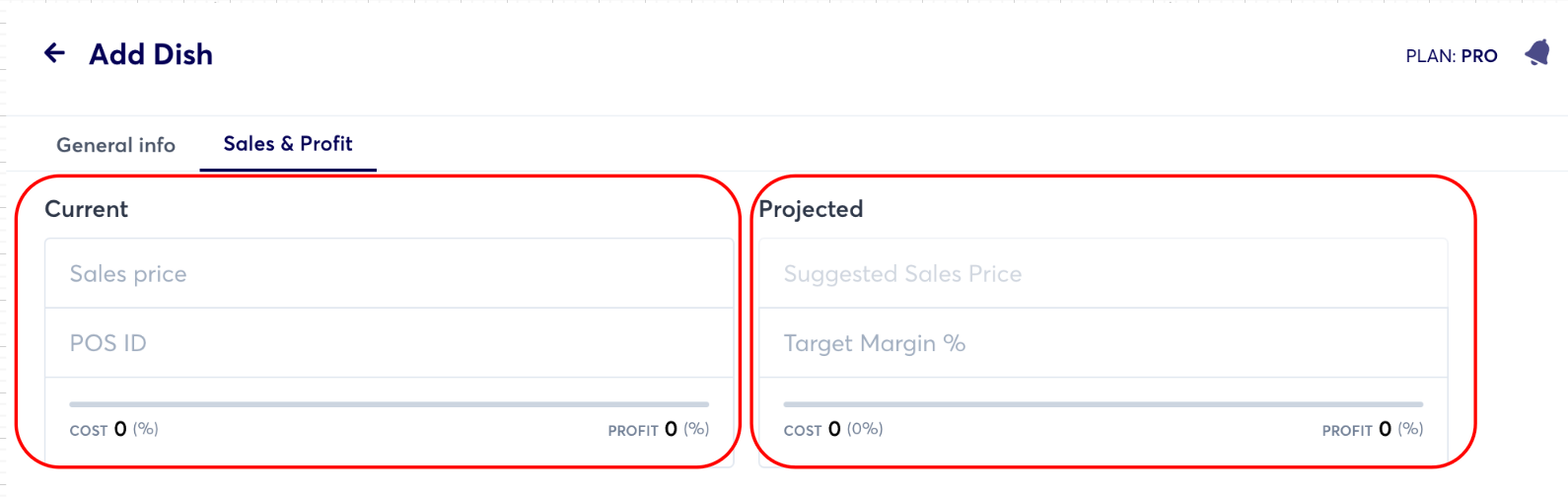Click the Projected section heading

(811, 209)
